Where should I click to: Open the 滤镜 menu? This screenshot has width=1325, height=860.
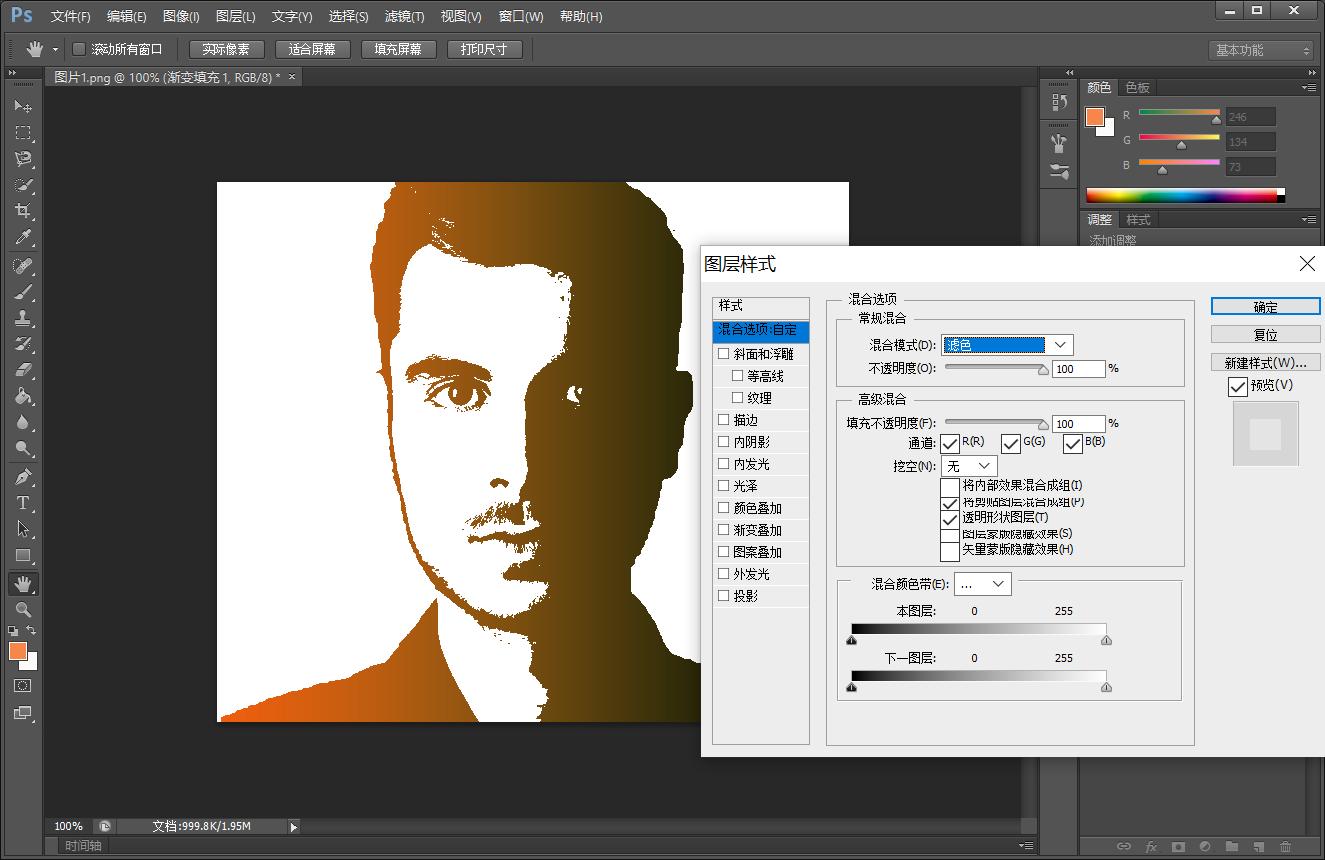coord(404,16)
